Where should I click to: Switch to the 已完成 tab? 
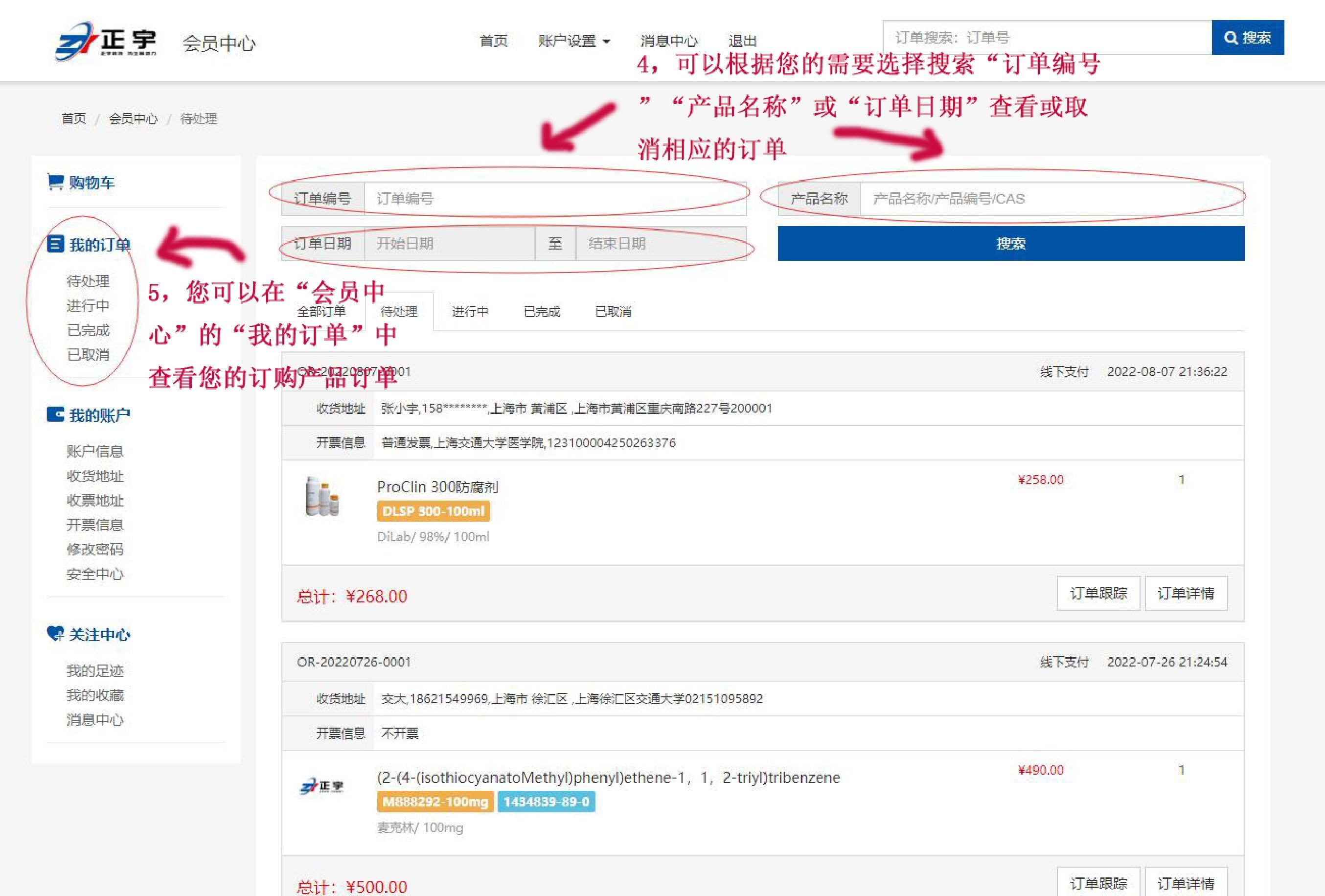542,311
